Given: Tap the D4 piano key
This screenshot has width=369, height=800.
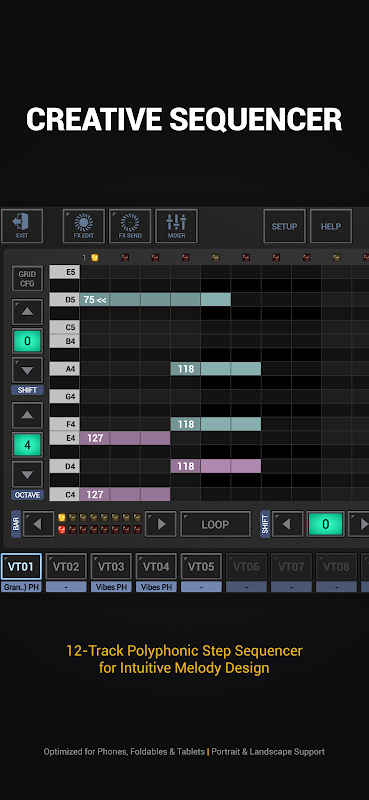Looking at the screenshot, I should [x=64, y=466].
